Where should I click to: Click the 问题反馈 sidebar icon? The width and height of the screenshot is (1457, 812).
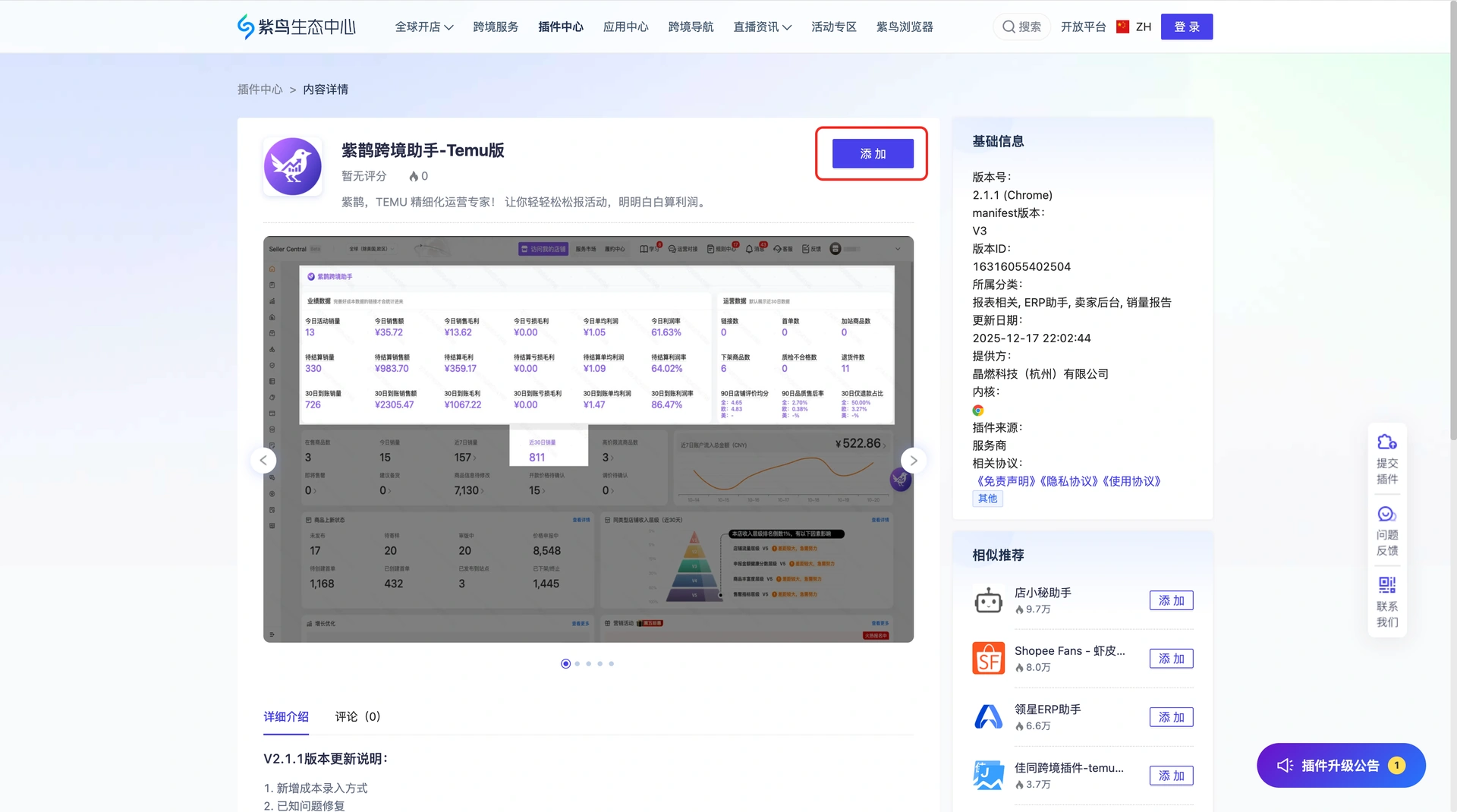click(x=1387, y=514)
